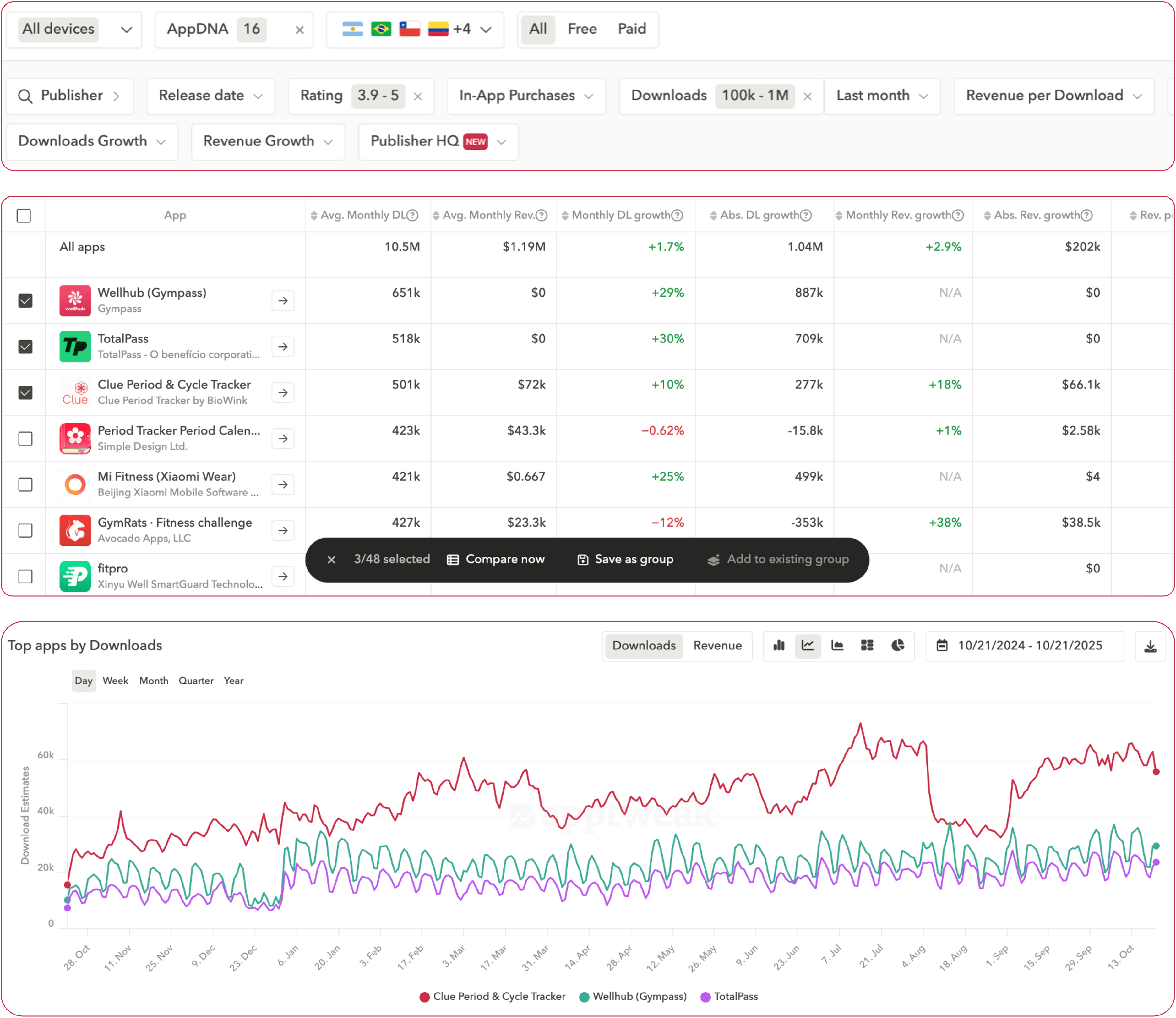1176x1018 pixels.
Task: Switch chart to pie chart view
Action: pos(897,646)
